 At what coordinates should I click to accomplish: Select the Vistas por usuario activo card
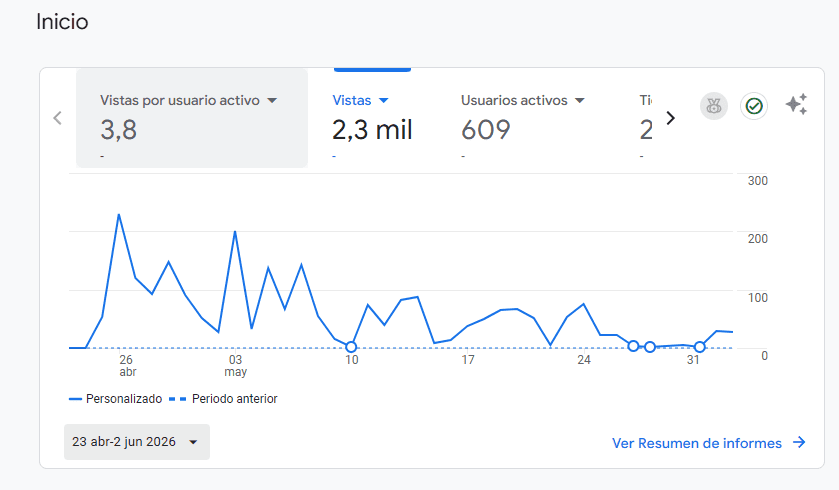[192, 118]
